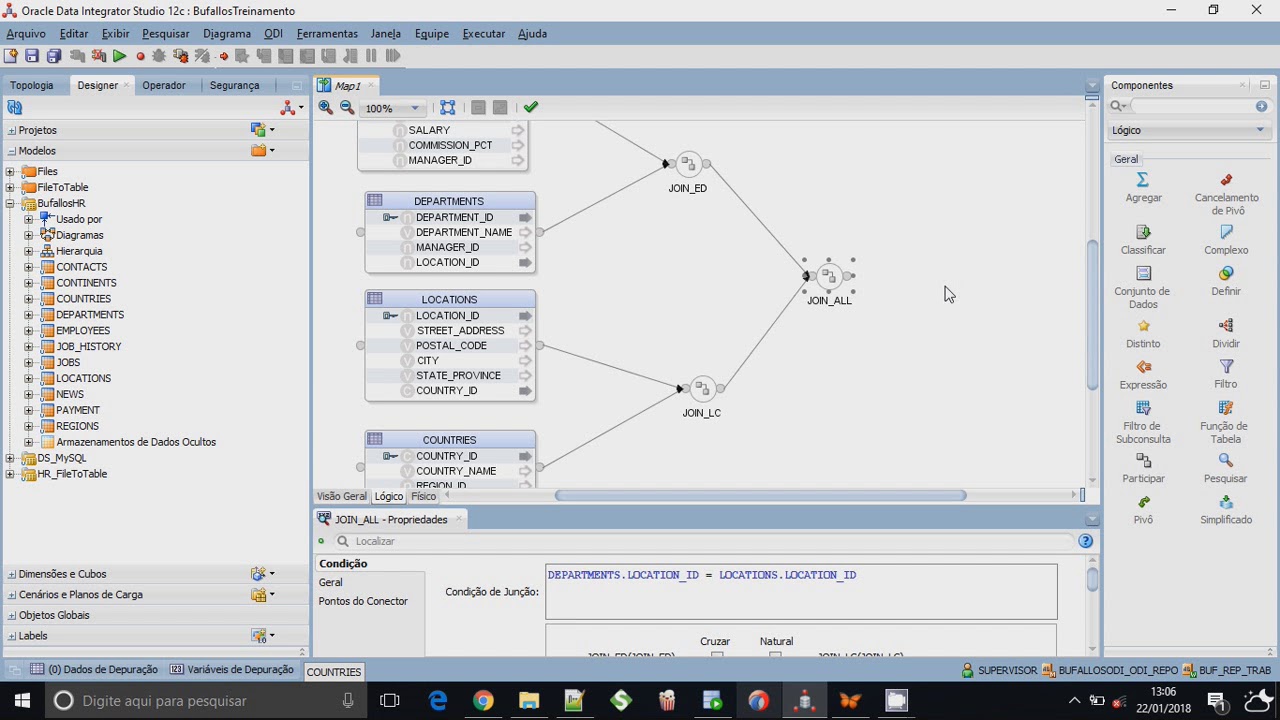Select the COUNTRIES datastore in the tree

[84, 299]
